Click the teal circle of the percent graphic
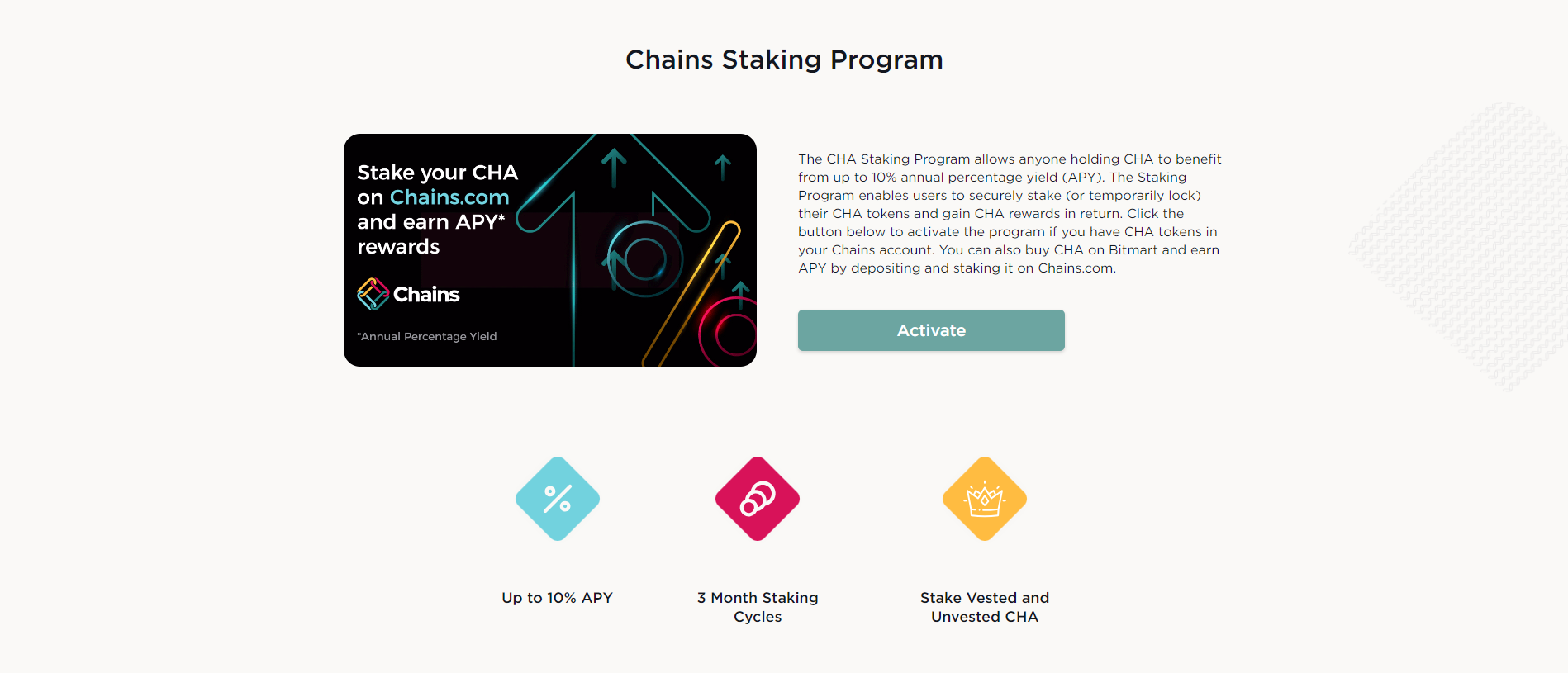Viewport: 1568px width, 673px height. pos(645,259)
